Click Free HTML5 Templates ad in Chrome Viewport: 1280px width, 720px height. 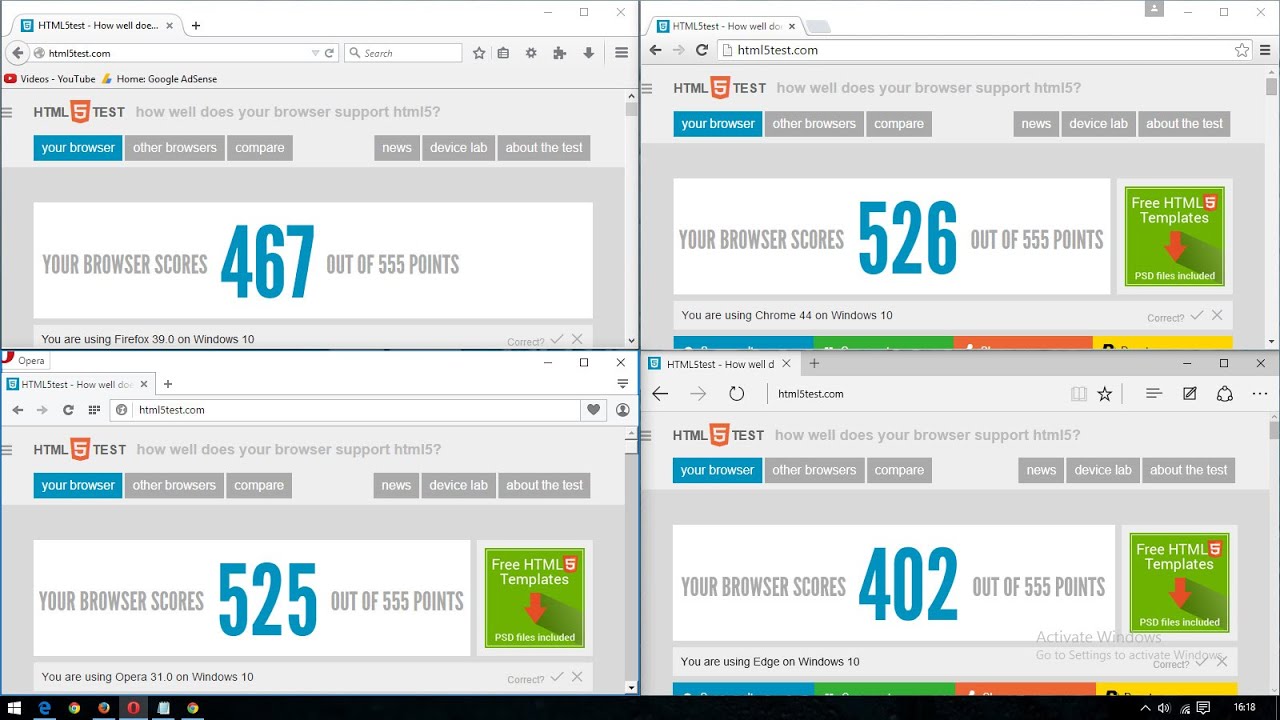[x=1174, y=237]
